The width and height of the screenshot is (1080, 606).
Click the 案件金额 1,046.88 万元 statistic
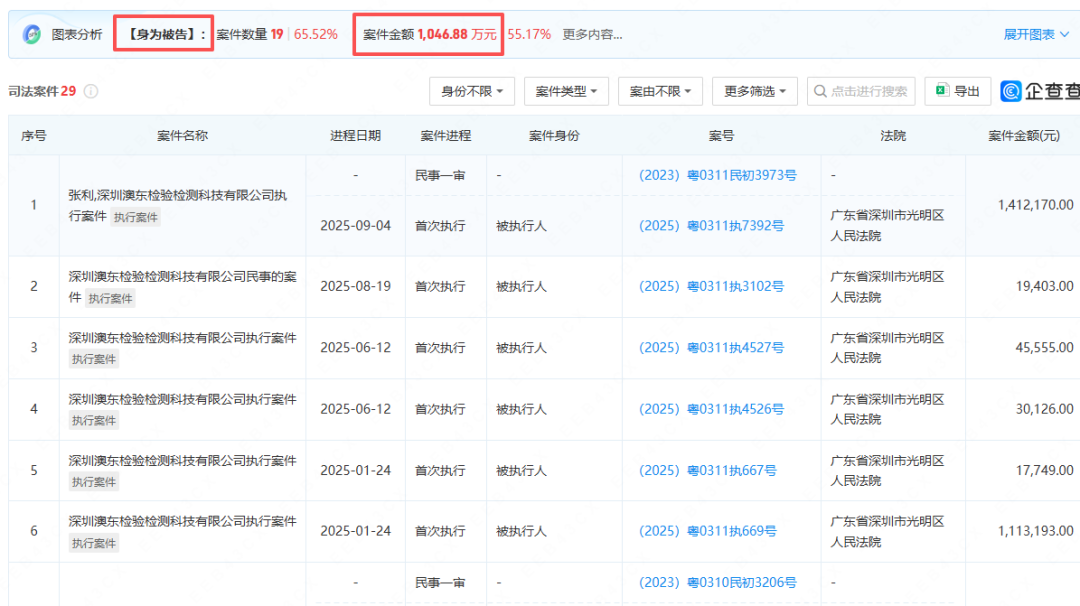pyautogui.click(x=429, y=34)
